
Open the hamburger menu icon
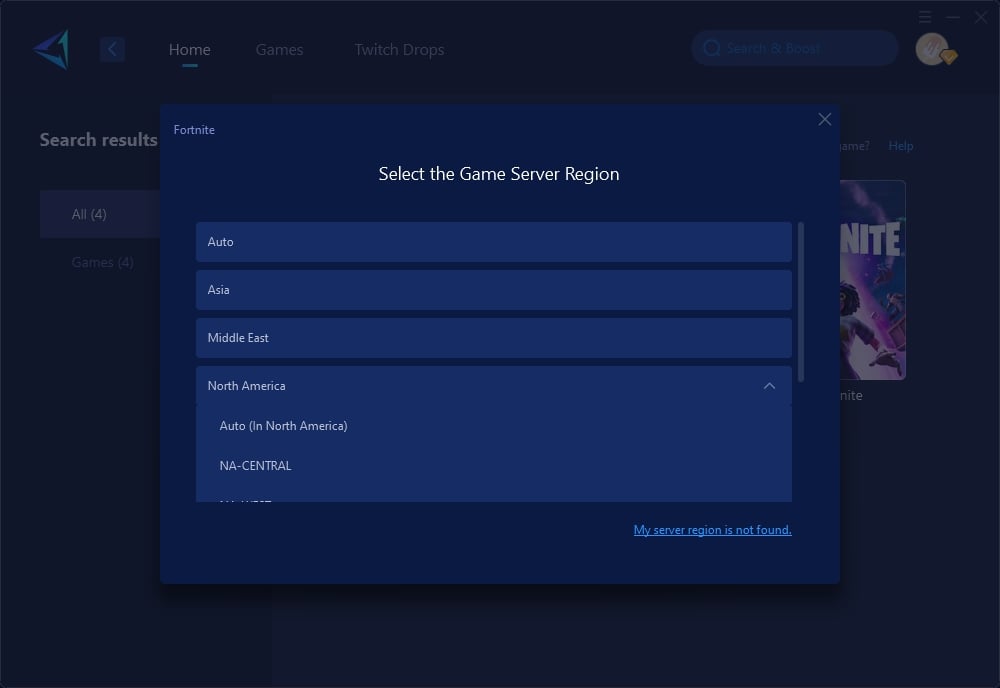[x=925, y=17]
